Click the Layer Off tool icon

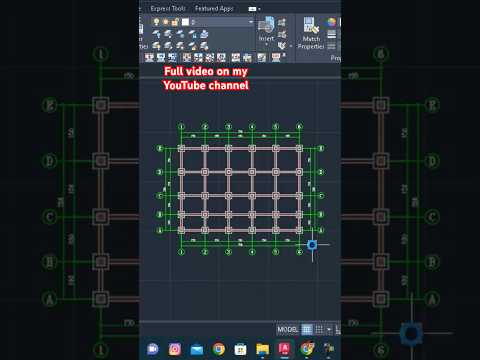click(156, 34)
